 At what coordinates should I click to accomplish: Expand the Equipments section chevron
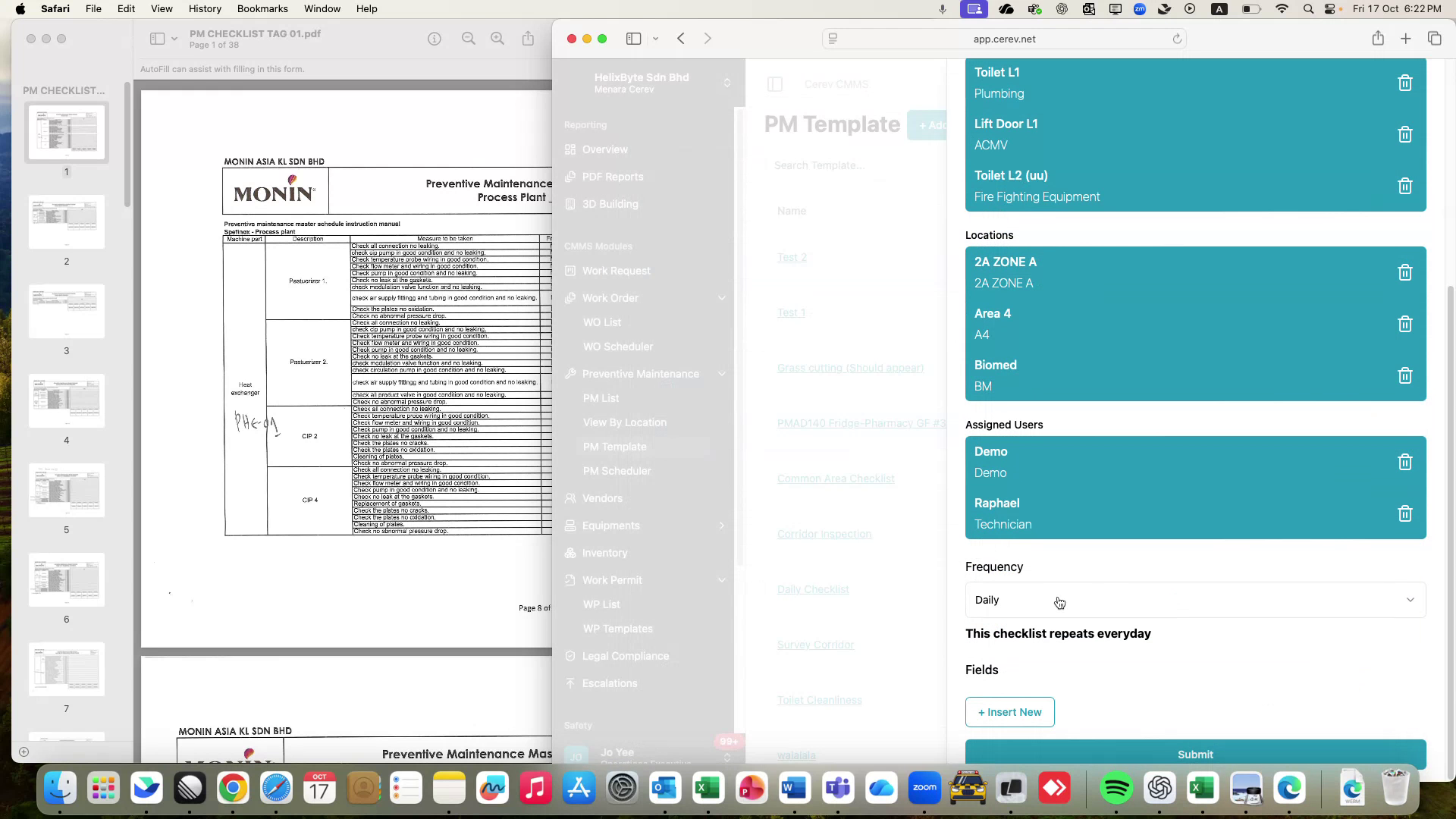click(x=721, y=526)
